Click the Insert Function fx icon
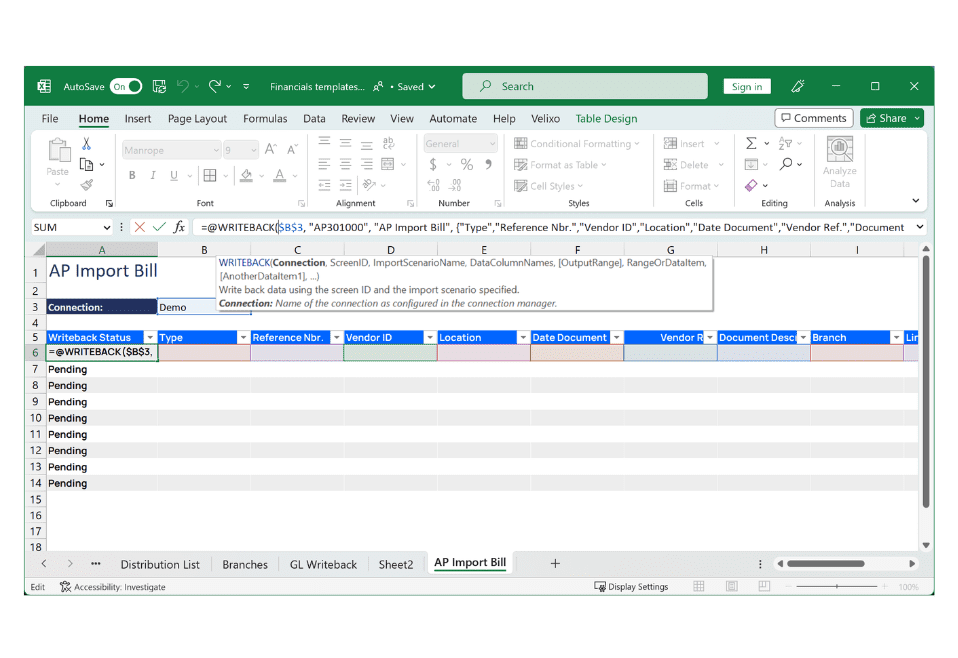The width and height of the screenshot is (958, 658). pyautogui.click(x=179, y=228)
